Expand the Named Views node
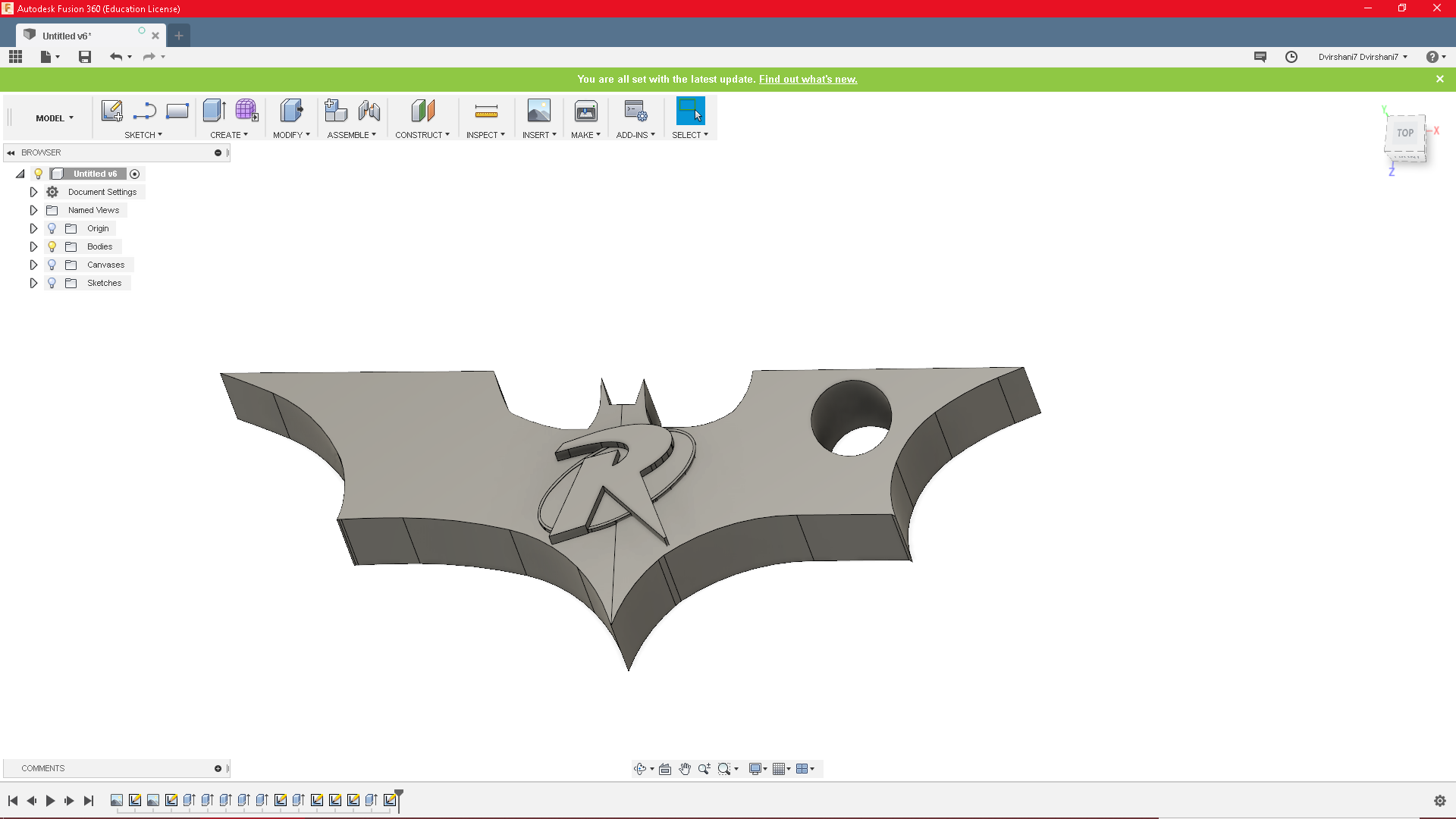This screenshot has height=819, width=1456. (33, 210)
